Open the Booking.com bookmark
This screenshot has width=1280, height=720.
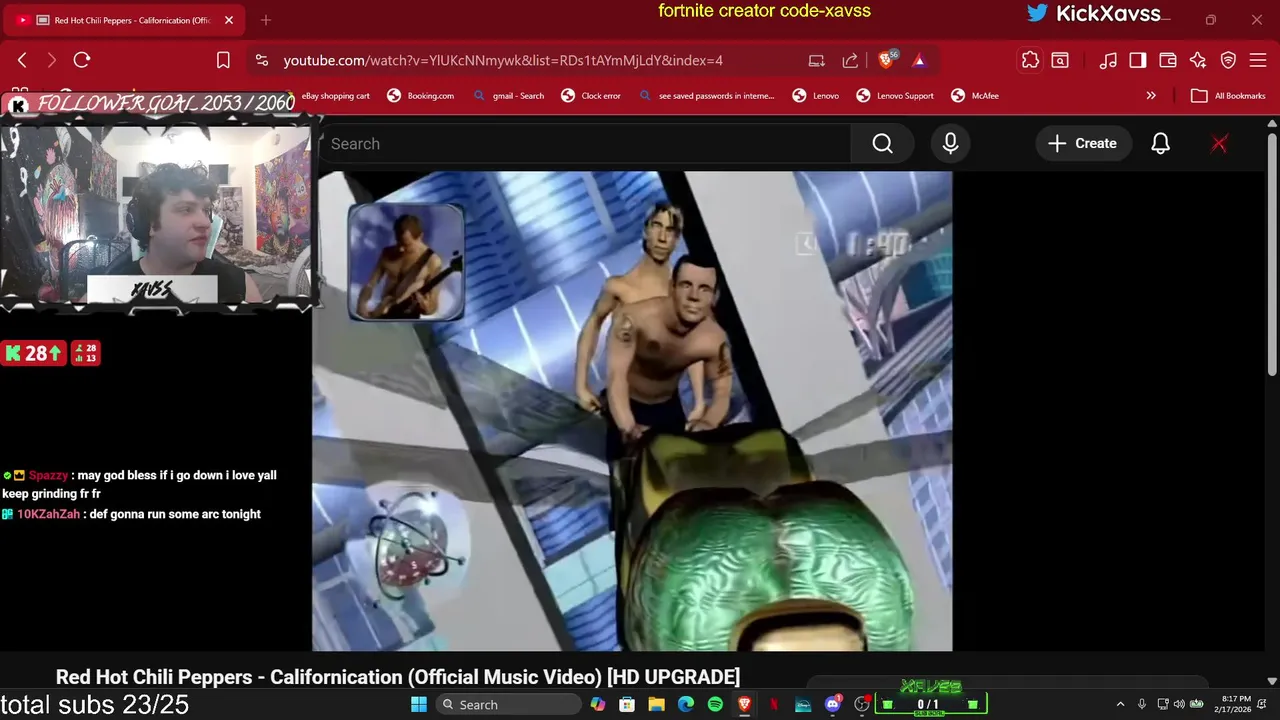tap(420, 96)
